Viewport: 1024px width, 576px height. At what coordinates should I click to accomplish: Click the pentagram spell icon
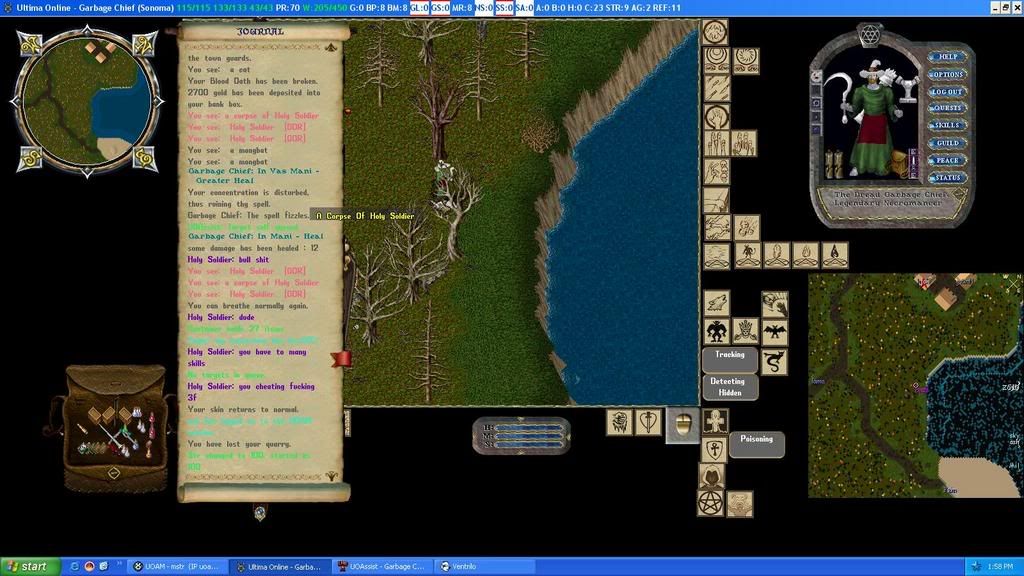pyautogui.click(x=711, y=504)
